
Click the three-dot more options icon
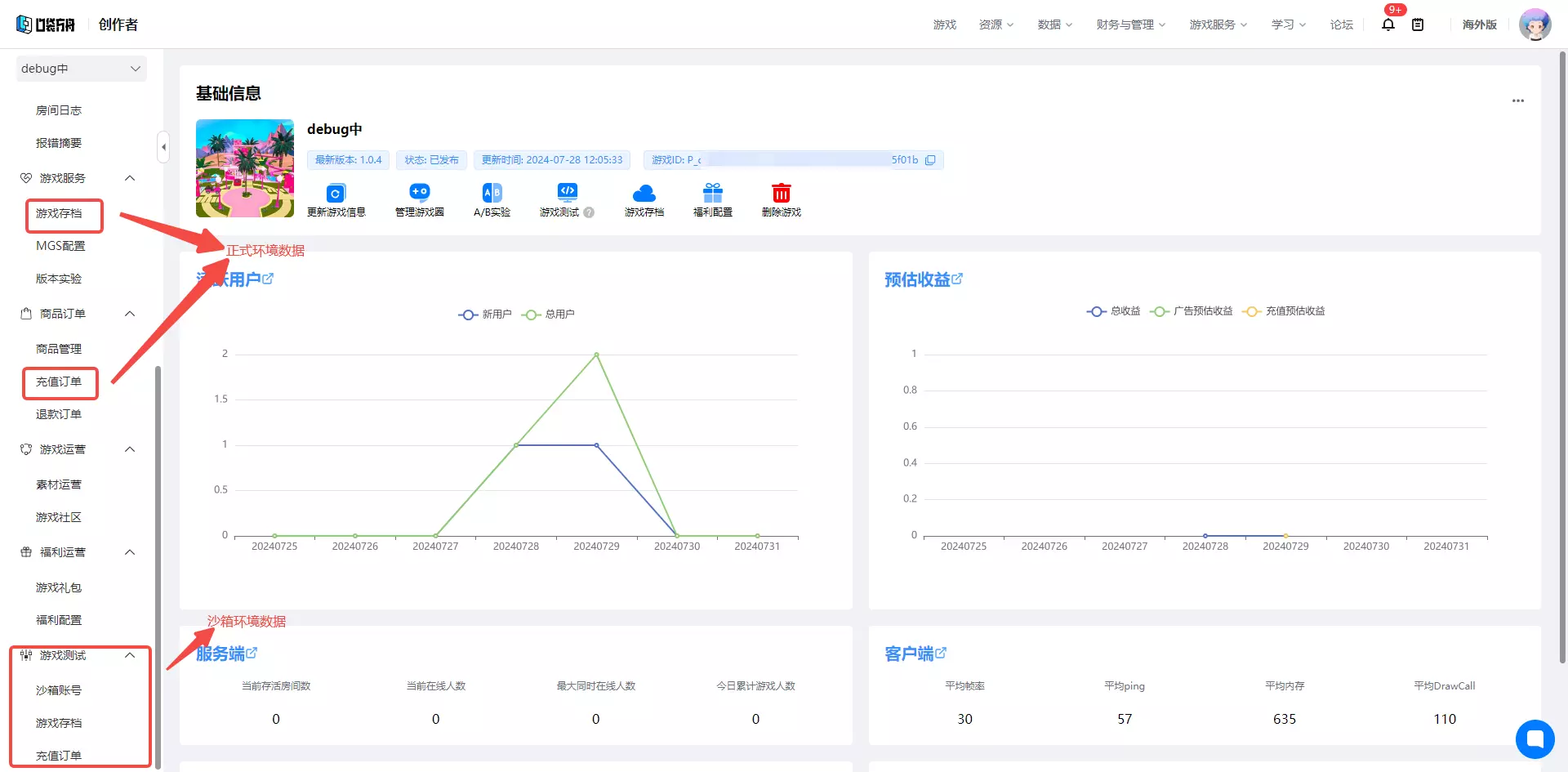pos(1518,100)
